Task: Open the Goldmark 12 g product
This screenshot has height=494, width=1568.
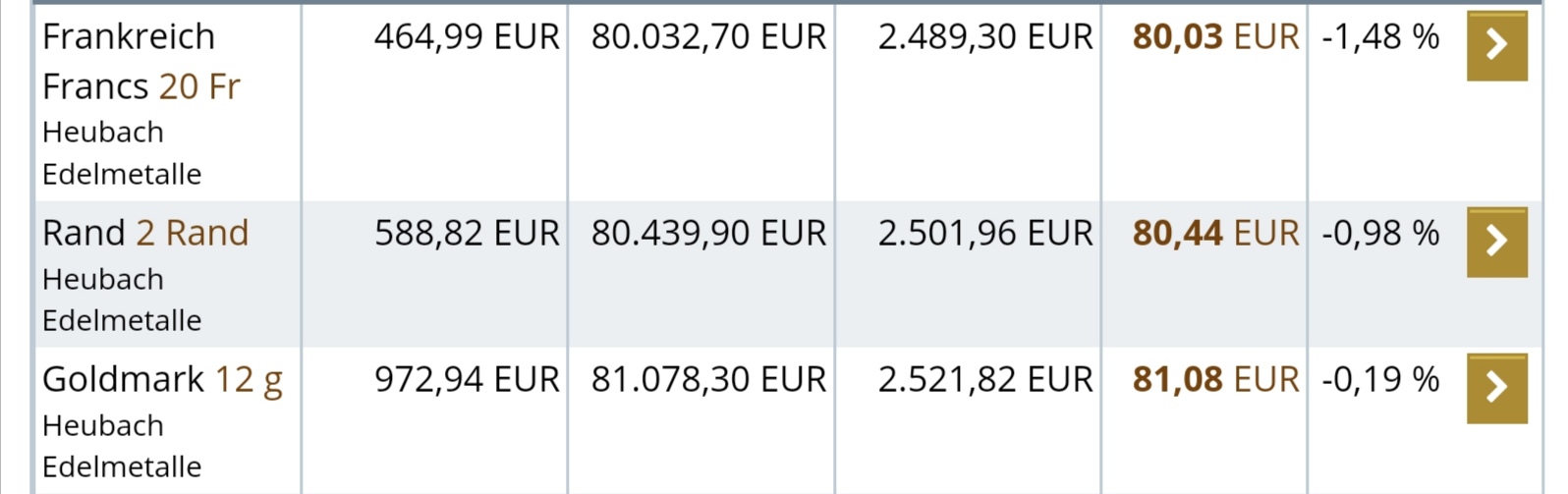Action: (x=162, y=379)
